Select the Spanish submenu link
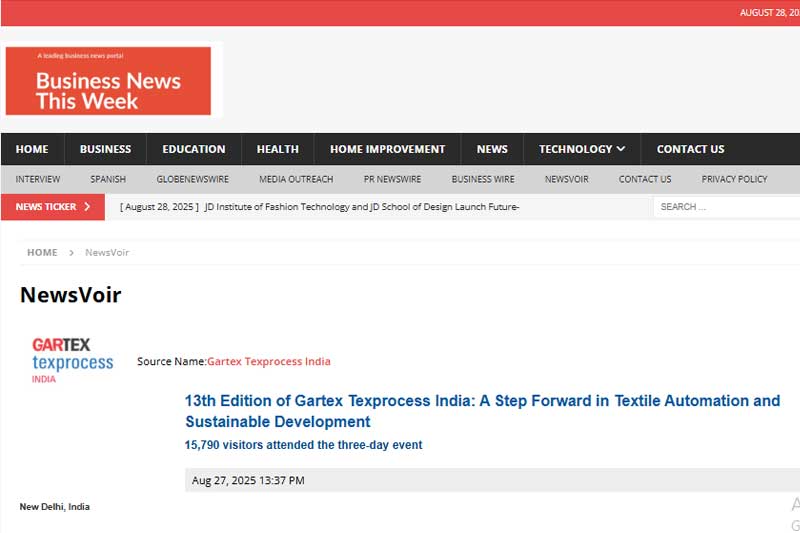 pos(108,179)
